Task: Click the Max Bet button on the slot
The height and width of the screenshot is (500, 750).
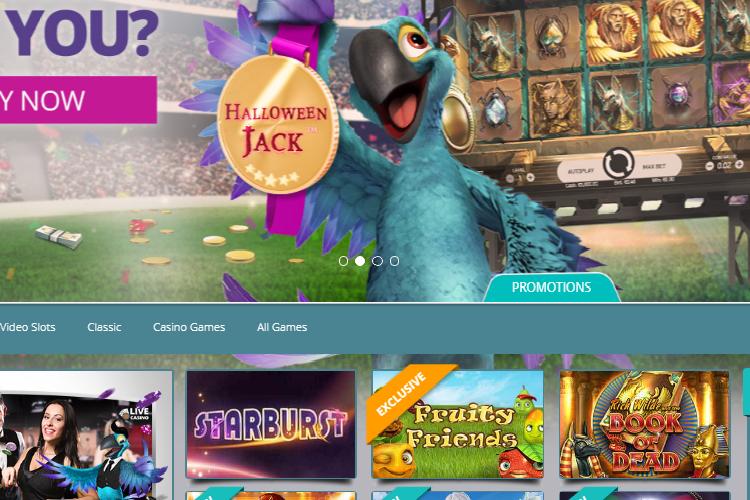Action: [x=654, y=167]
